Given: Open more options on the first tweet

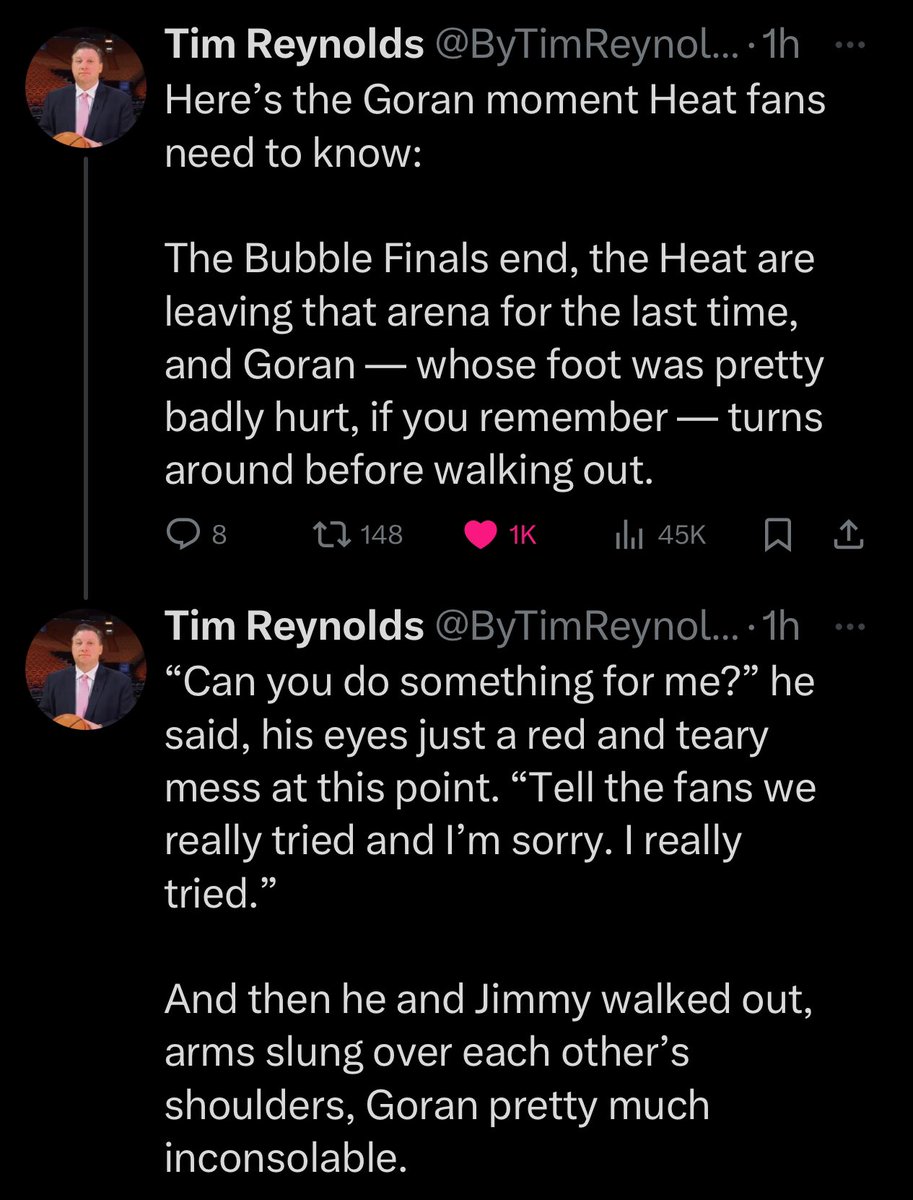Looking at the screenshot, I should coord(847,46).
